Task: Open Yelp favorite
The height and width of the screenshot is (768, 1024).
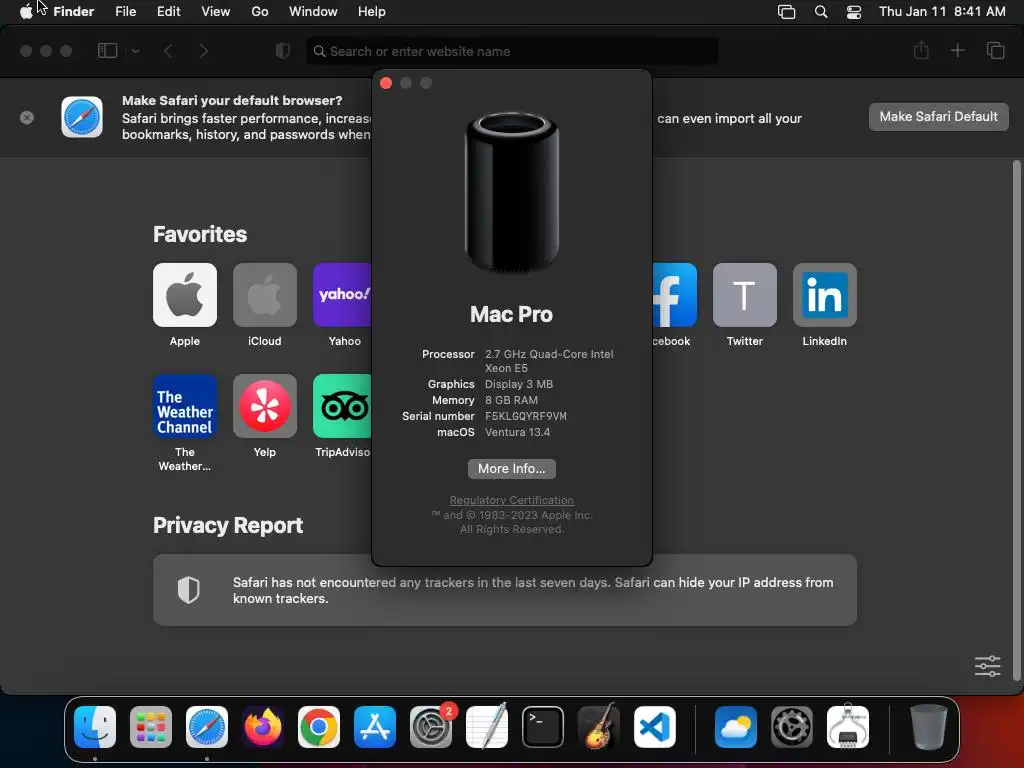Action: pyautogui.click(x=264, y=406)
